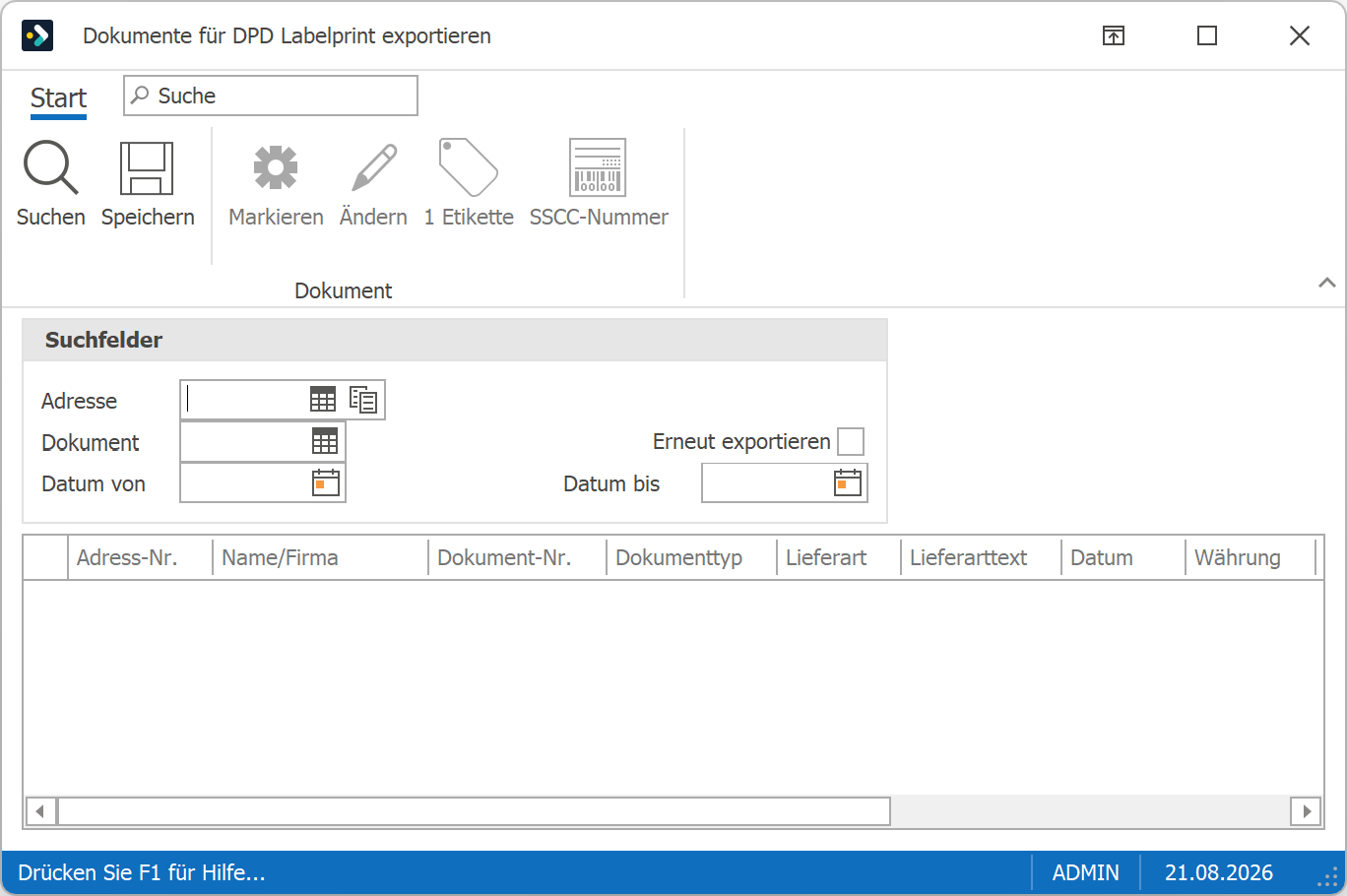Click into the Suche search box

271,96
